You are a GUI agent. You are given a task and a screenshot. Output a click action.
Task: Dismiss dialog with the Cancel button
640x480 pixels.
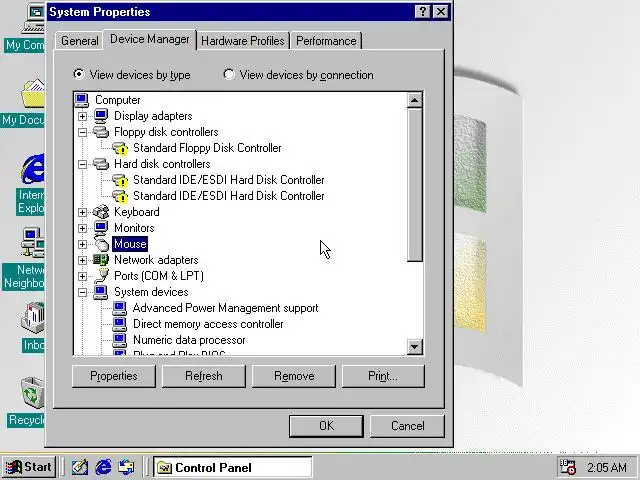tap(407, 426)
